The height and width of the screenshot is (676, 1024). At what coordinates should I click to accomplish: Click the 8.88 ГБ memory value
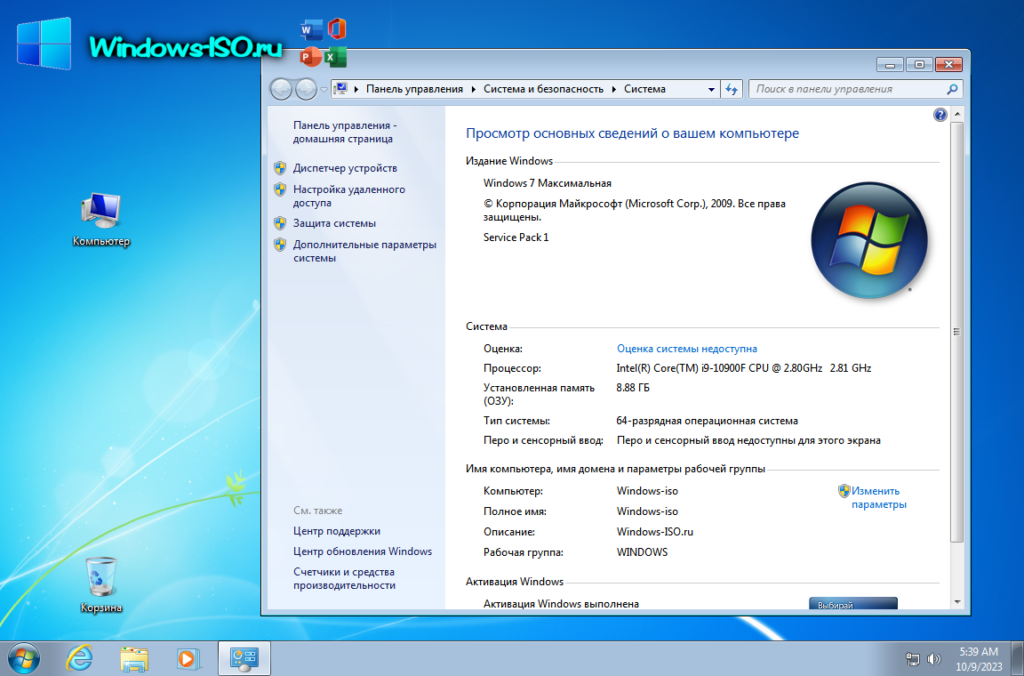(x=633, y=387)
